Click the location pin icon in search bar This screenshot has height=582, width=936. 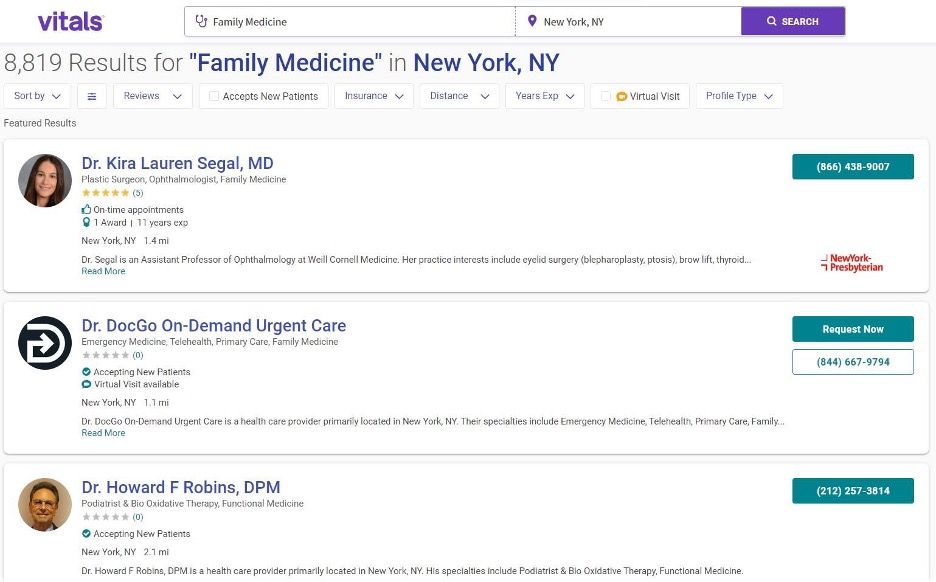[532, 21]
